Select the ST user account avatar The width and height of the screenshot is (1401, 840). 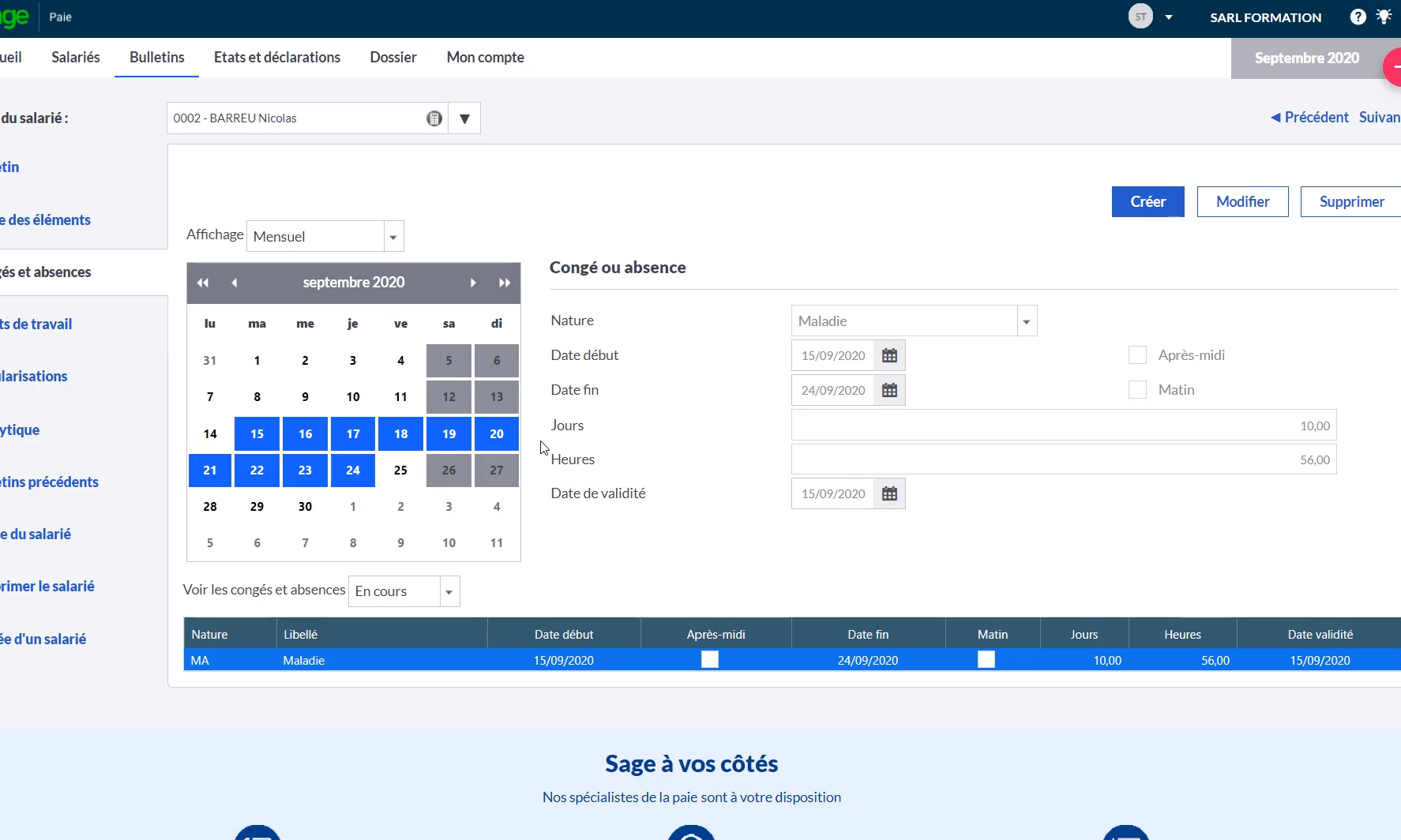(1140, 16)
